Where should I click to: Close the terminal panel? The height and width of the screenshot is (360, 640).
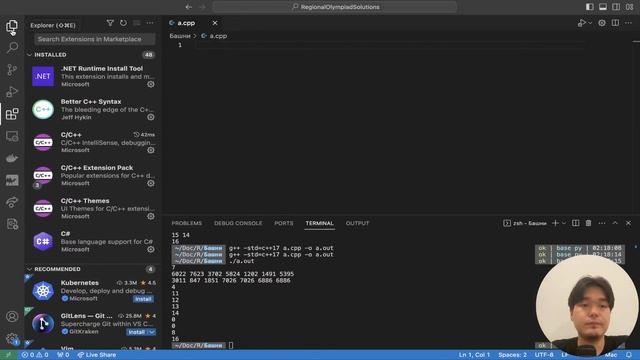click(x=628, y=223)
